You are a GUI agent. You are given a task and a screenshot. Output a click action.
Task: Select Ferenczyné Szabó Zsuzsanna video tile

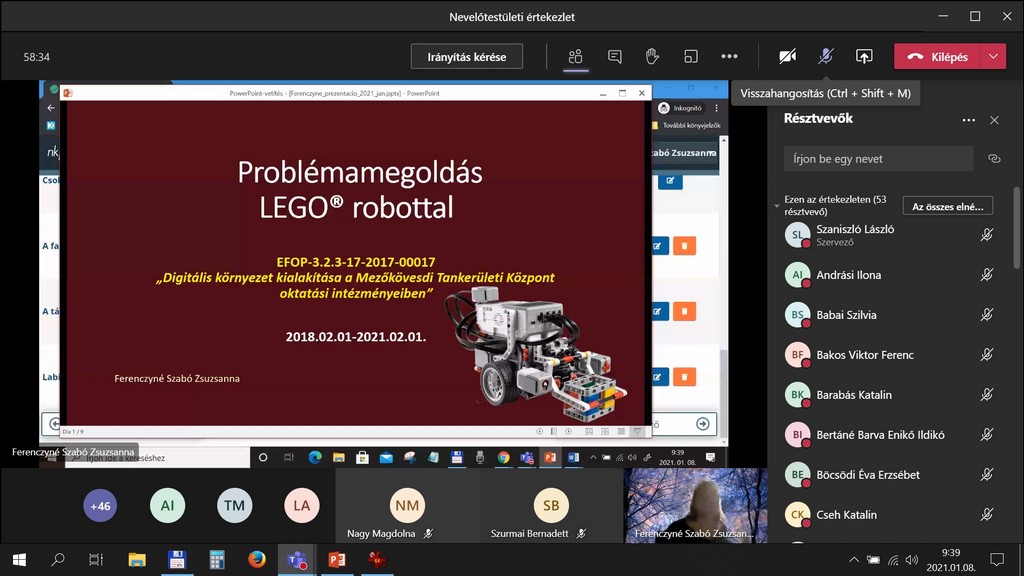[x=696, y=505]
